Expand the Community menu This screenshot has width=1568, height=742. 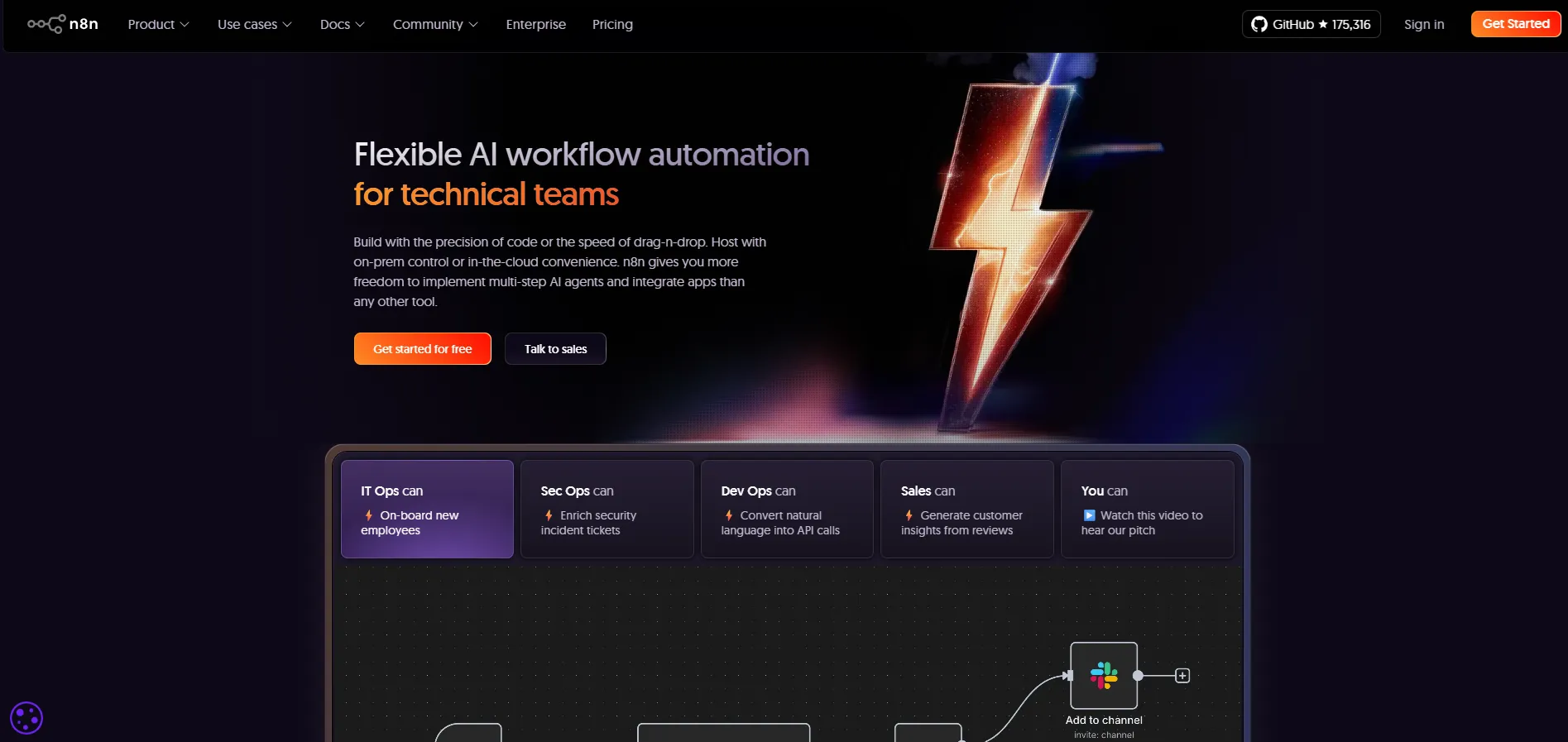tap(435, 25)
